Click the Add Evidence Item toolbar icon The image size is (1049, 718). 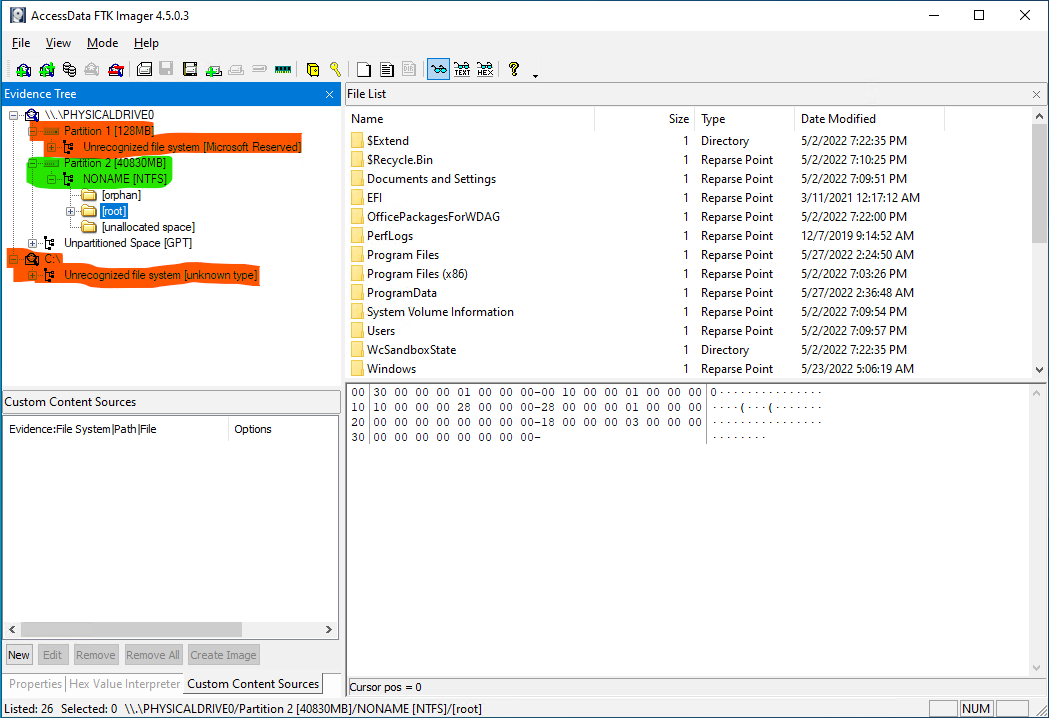[23, 69]
